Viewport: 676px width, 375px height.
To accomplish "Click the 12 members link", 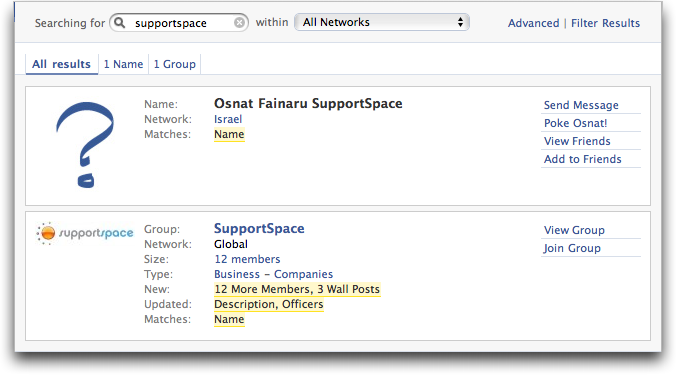I will pos(247,259).
